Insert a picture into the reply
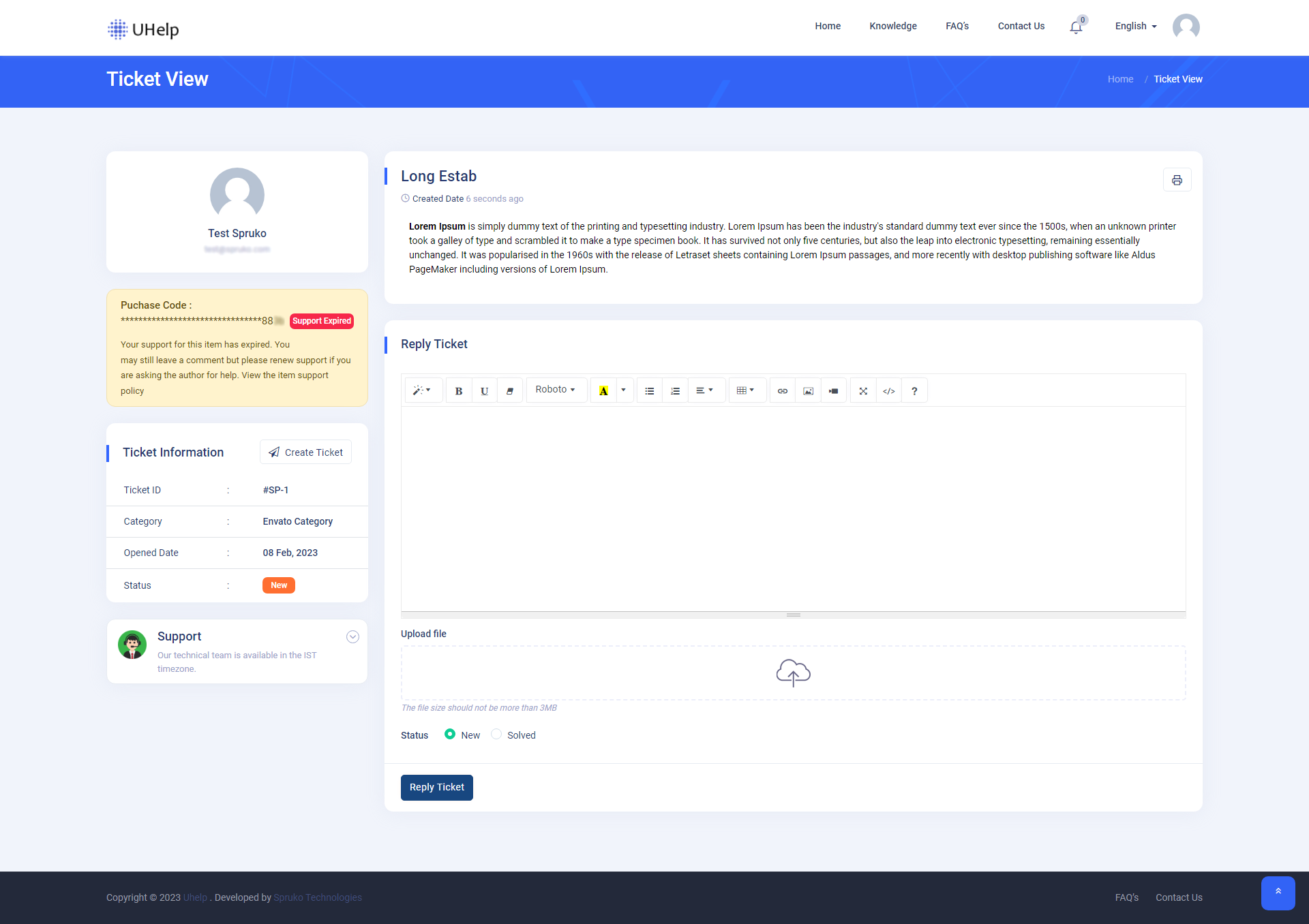This screenshot has height=924, width=1309. (x=807, y=390)
